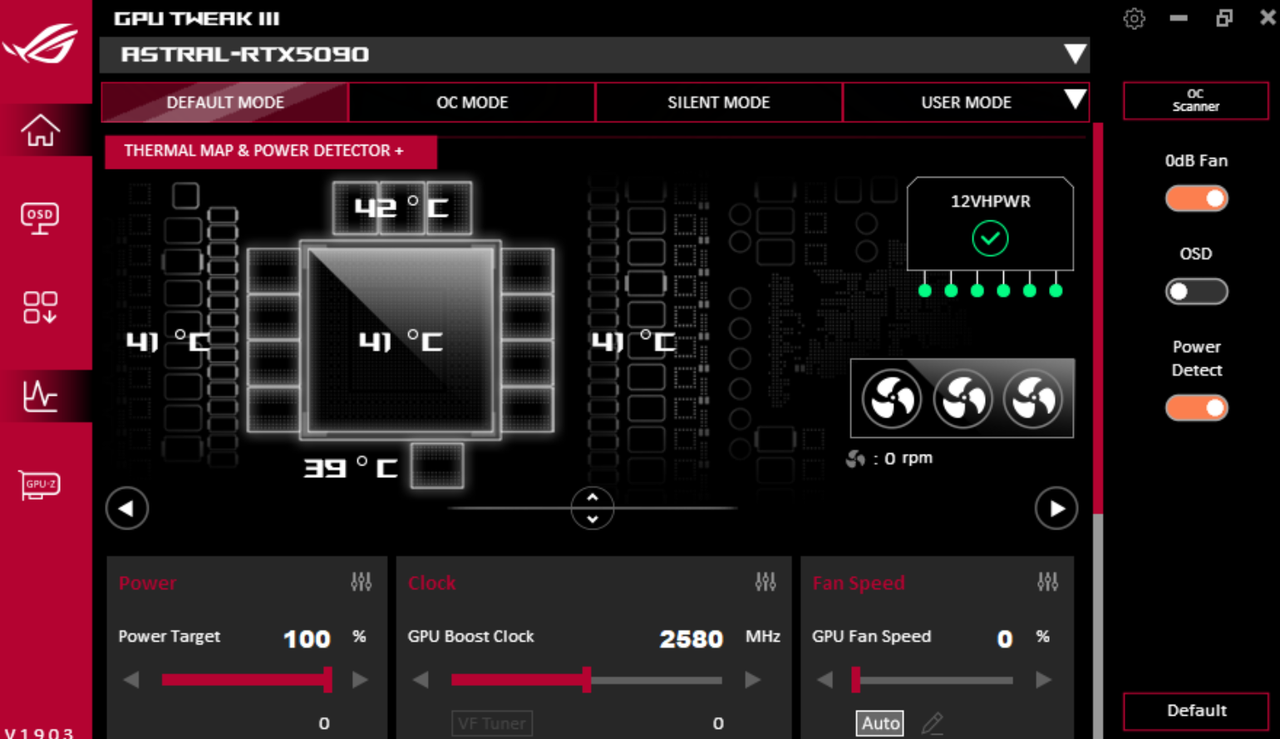Disable the 0dB Fan feature
This screenshot has height=739, width=1280.
coord(1196,198)
